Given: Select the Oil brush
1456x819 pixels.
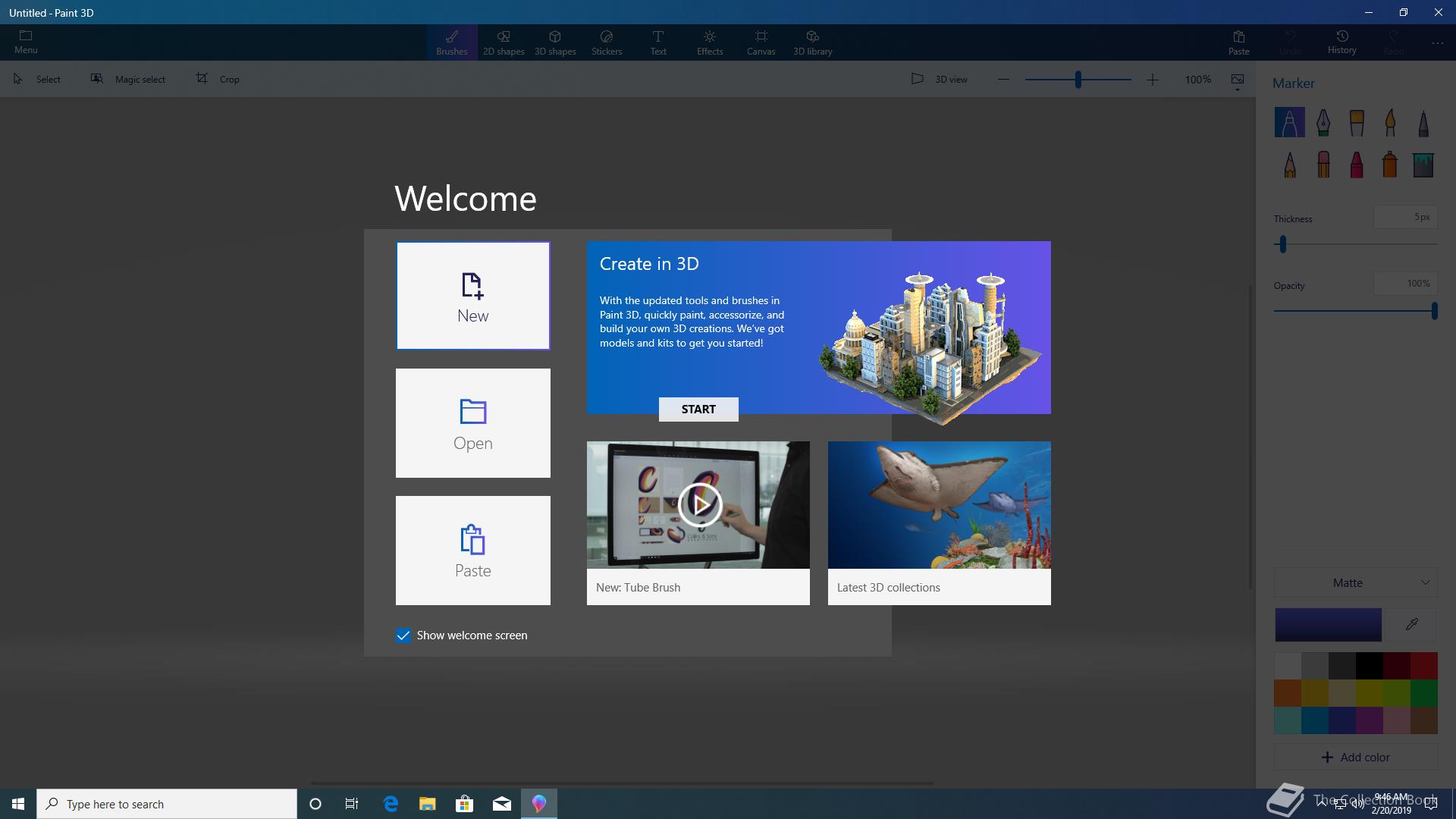Looking at the screenshot, I should pos(1357,122).
